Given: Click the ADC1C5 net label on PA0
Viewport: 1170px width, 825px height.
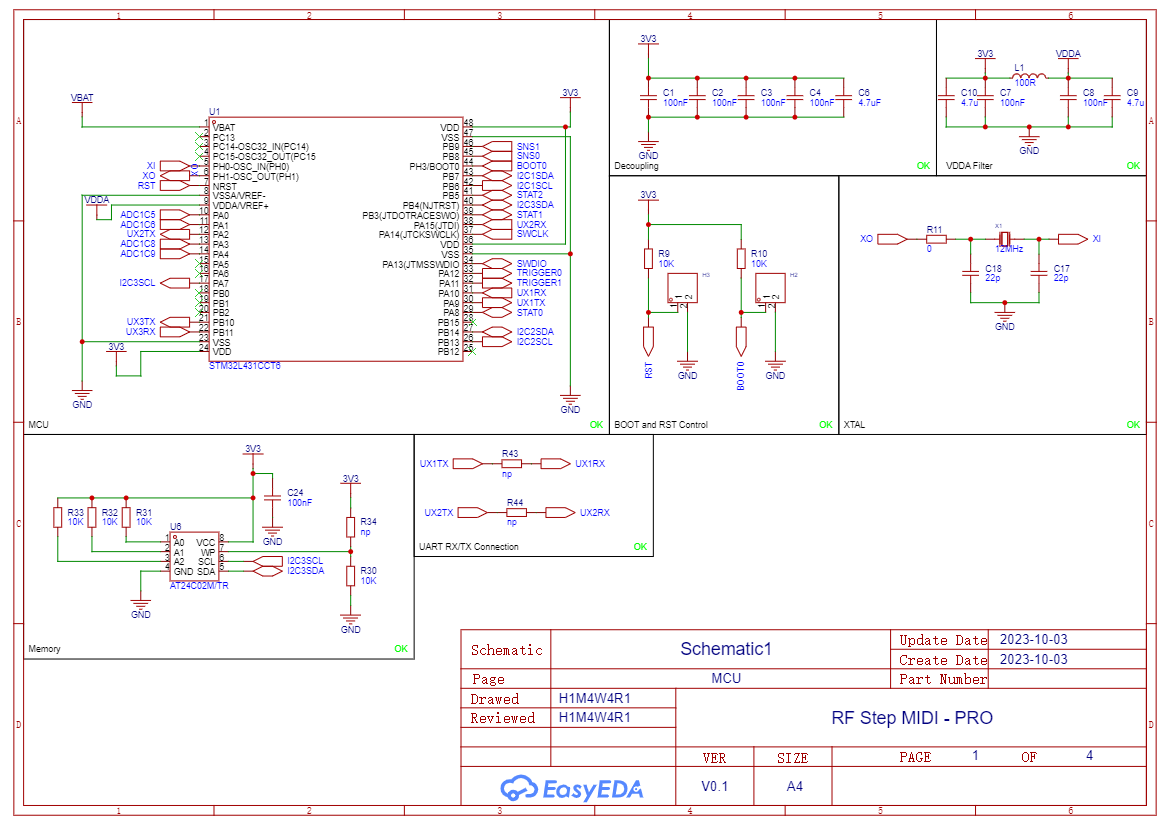Looking at the screenshot, I should coord(138,215).
